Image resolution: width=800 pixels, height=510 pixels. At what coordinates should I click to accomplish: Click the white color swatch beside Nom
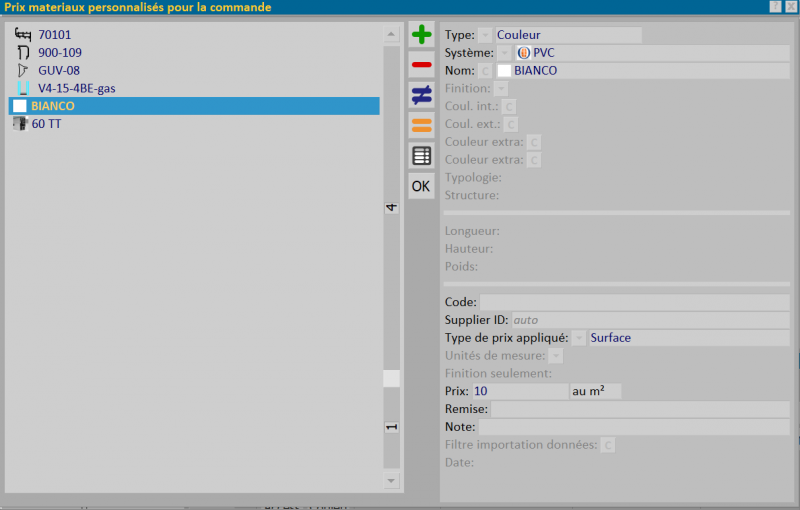[x=504, y=71]
